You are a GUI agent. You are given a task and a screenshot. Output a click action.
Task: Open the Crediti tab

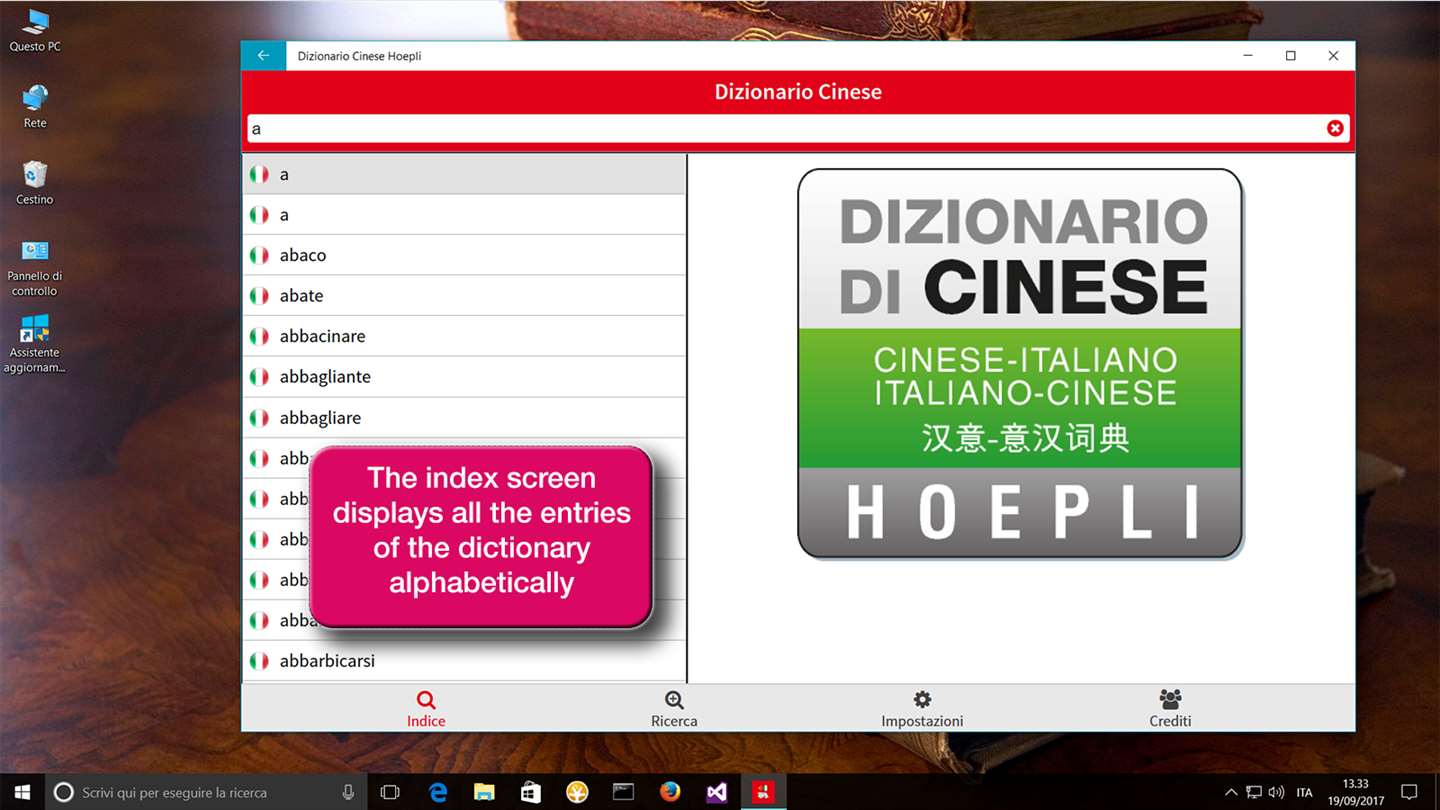coord(1170,709)
